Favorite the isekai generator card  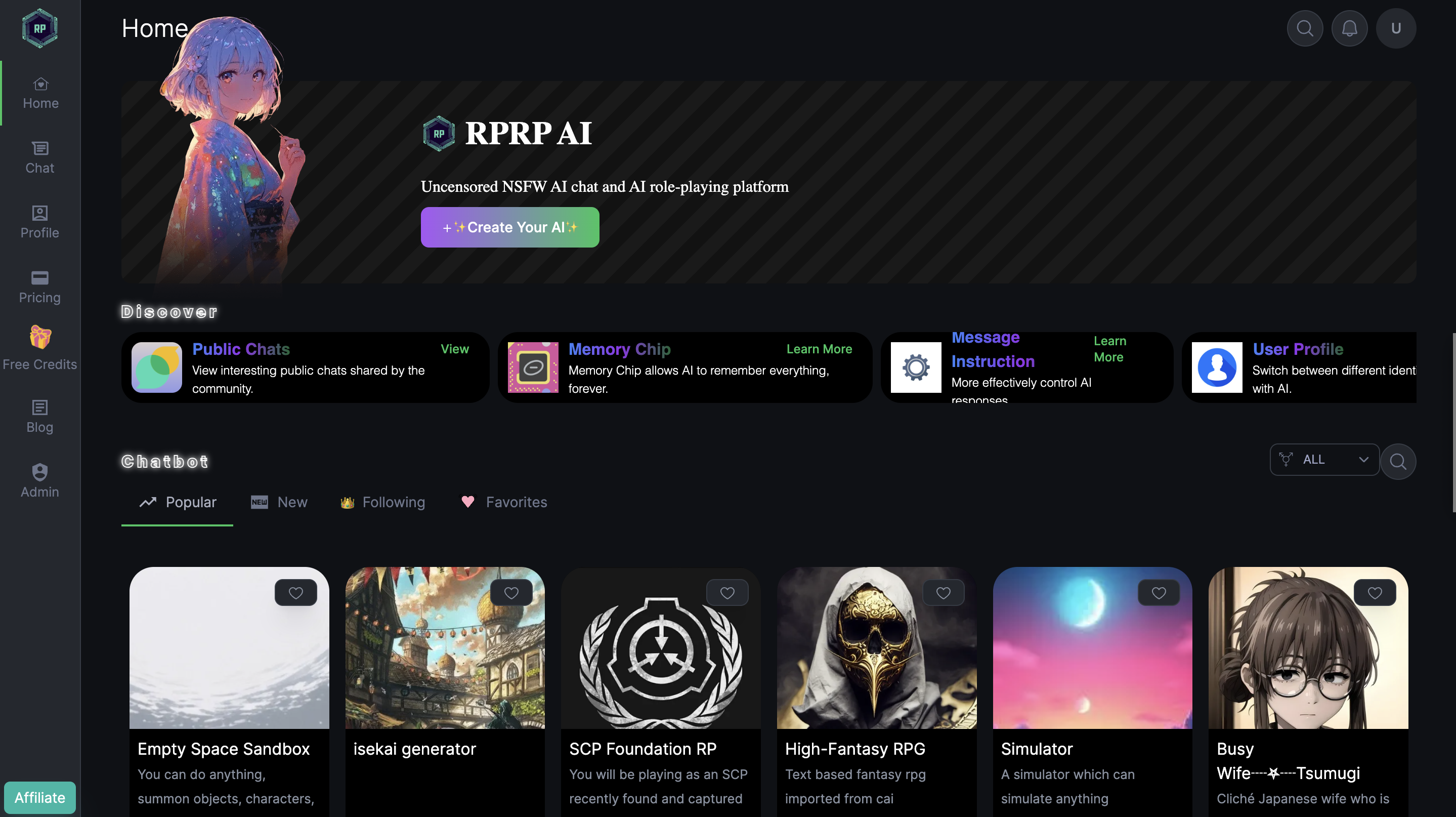511,593
